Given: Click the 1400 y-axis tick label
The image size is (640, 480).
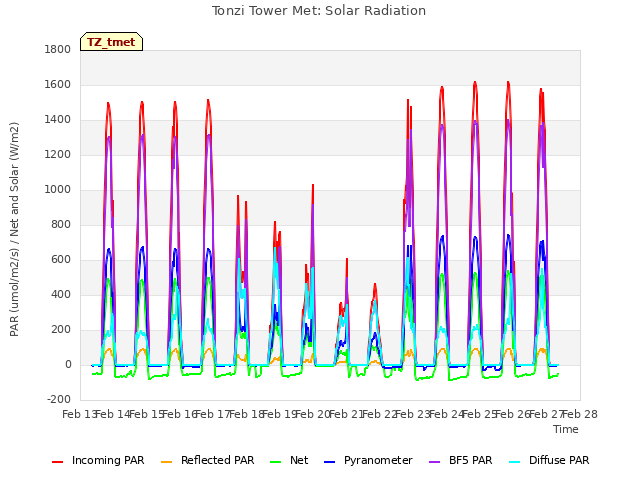Looking at the screenshot, I should click(58, 120).
